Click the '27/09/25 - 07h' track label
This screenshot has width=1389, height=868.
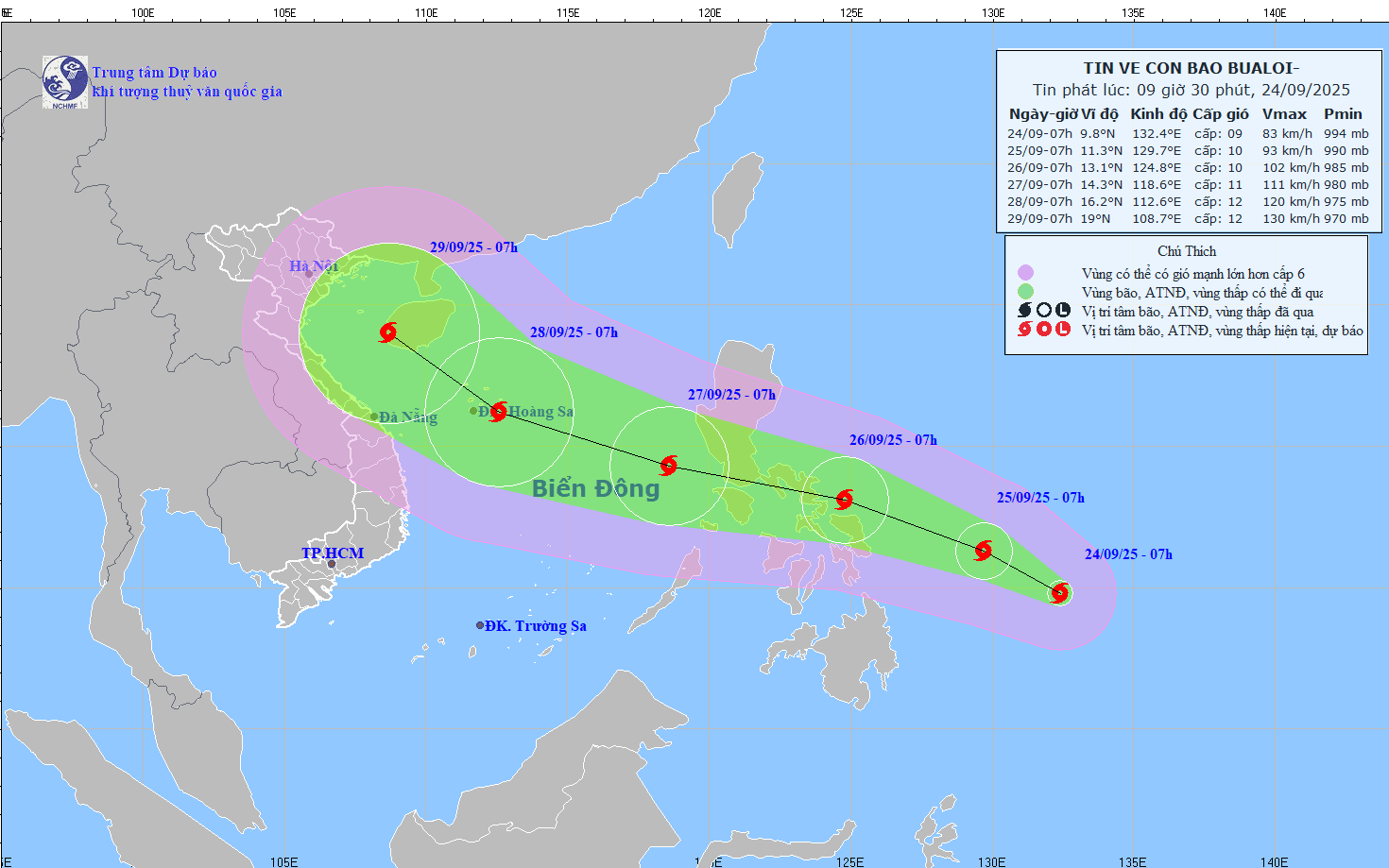click(x=731, y=395)
